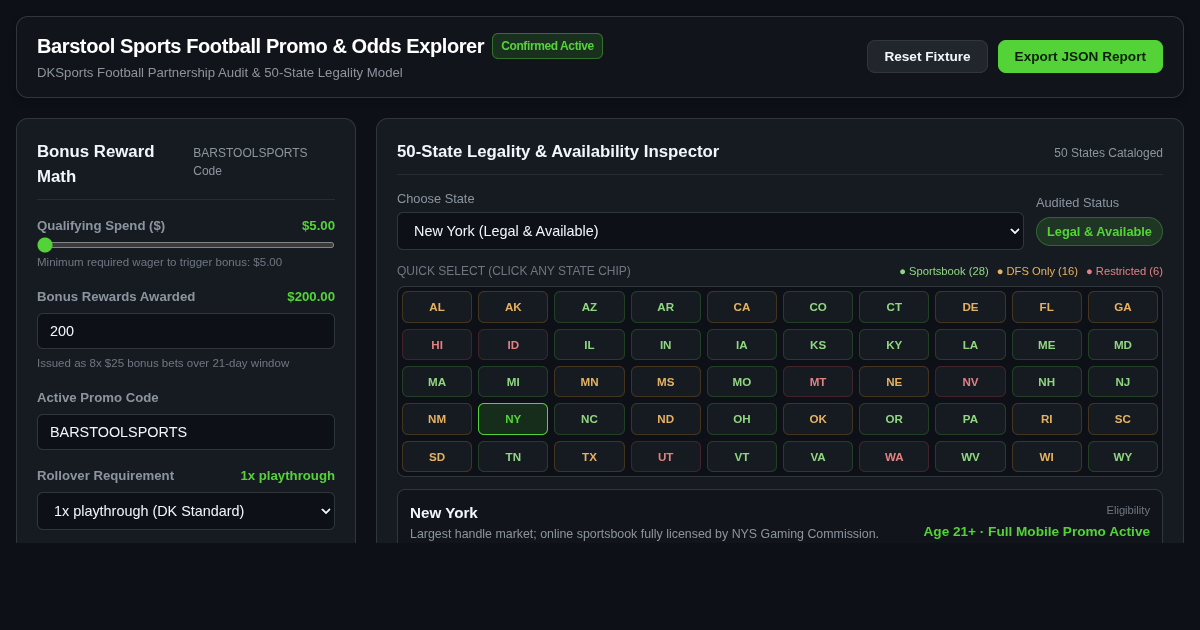Choose the NH state chip
This screenshot has width=1200, height=630.
coord(1047,382)
